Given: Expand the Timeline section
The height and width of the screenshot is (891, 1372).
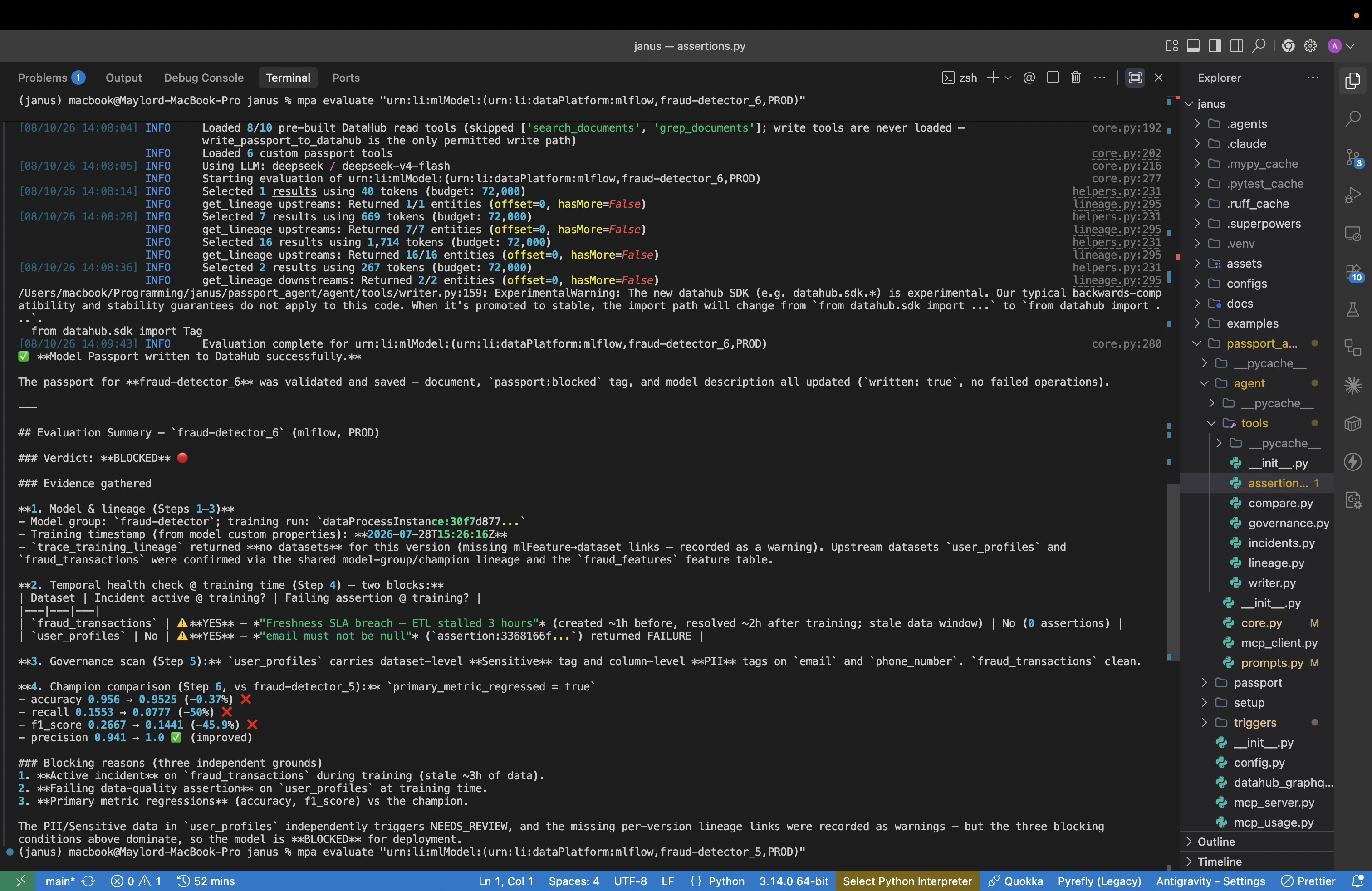Looking at the screenshot, I should pyautogui.click(x=1257, y=862).
